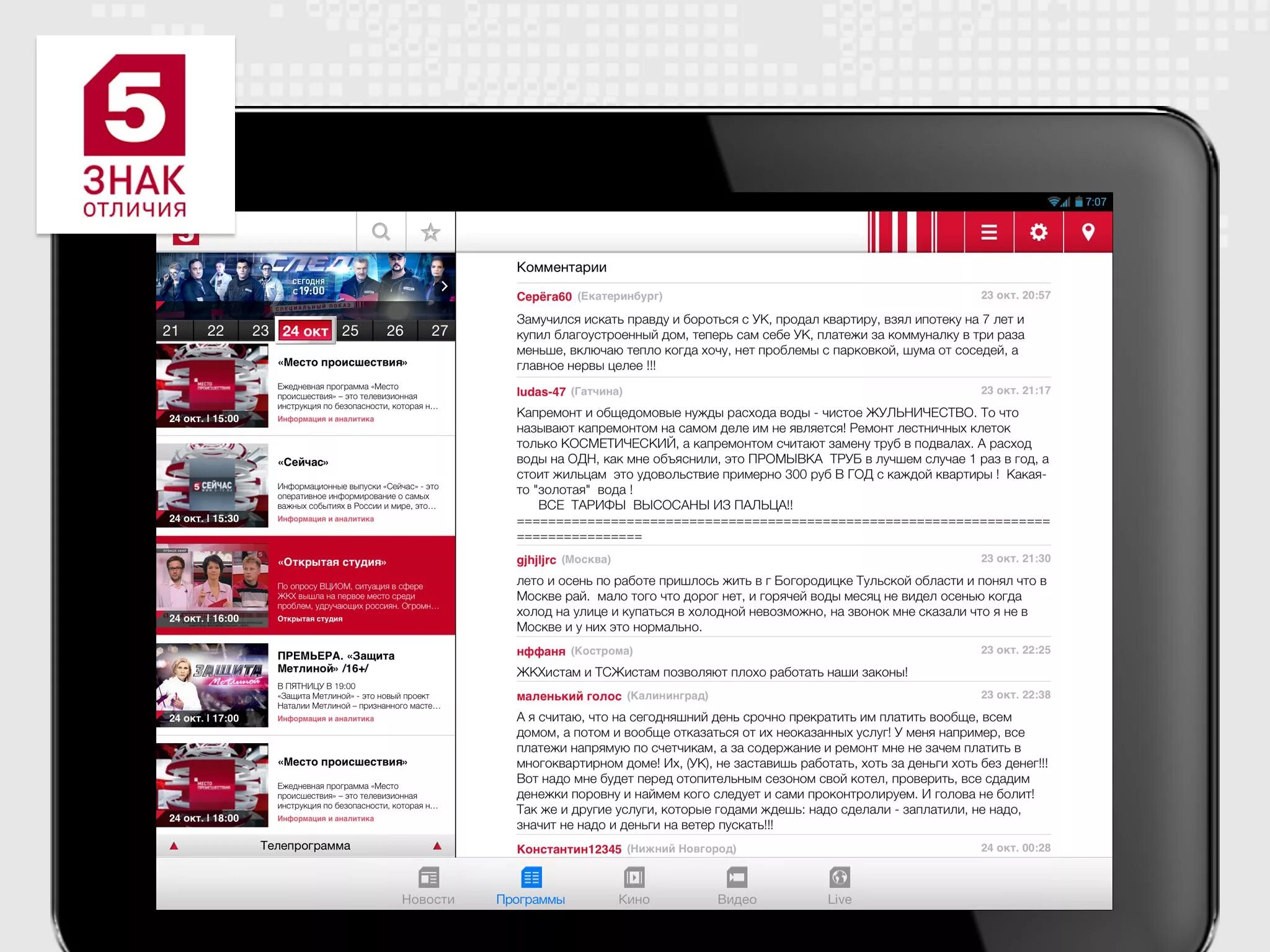Open ПРЕМЬЕРА «Защита Метлиной» /16+/ title

pos(336,662)
